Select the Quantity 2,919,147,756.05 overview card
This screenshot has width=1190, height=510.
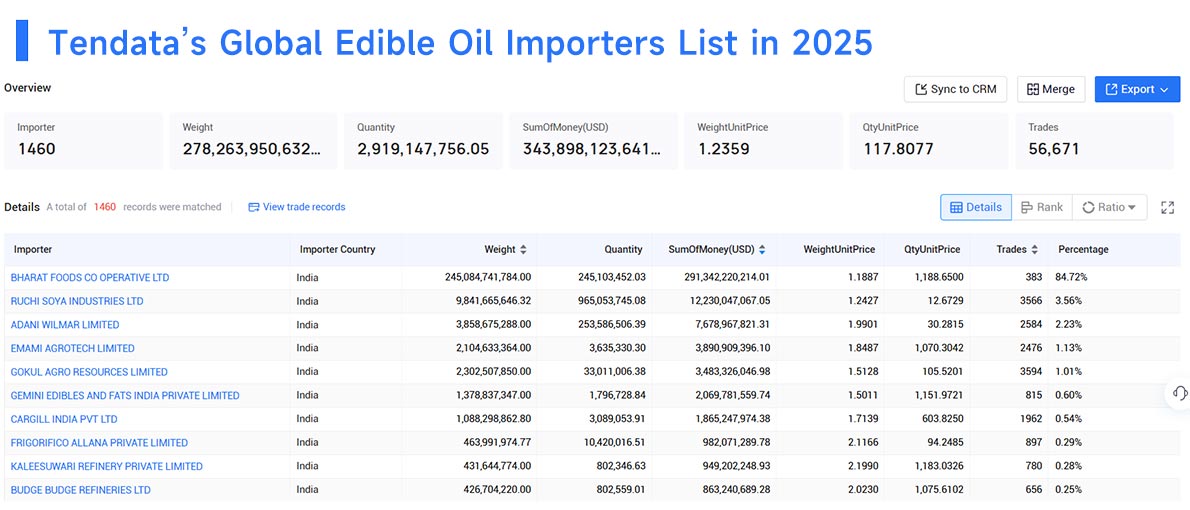423,140
